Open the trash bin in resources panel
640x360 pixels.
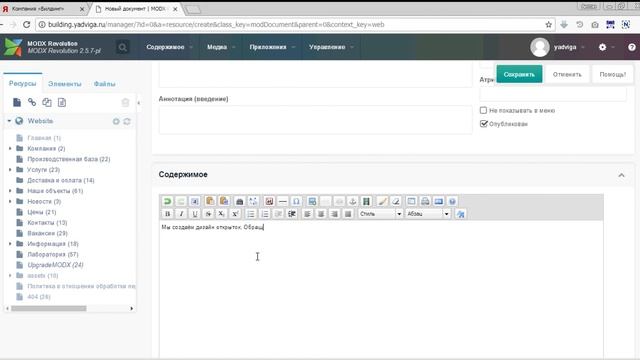click(125, 102)
